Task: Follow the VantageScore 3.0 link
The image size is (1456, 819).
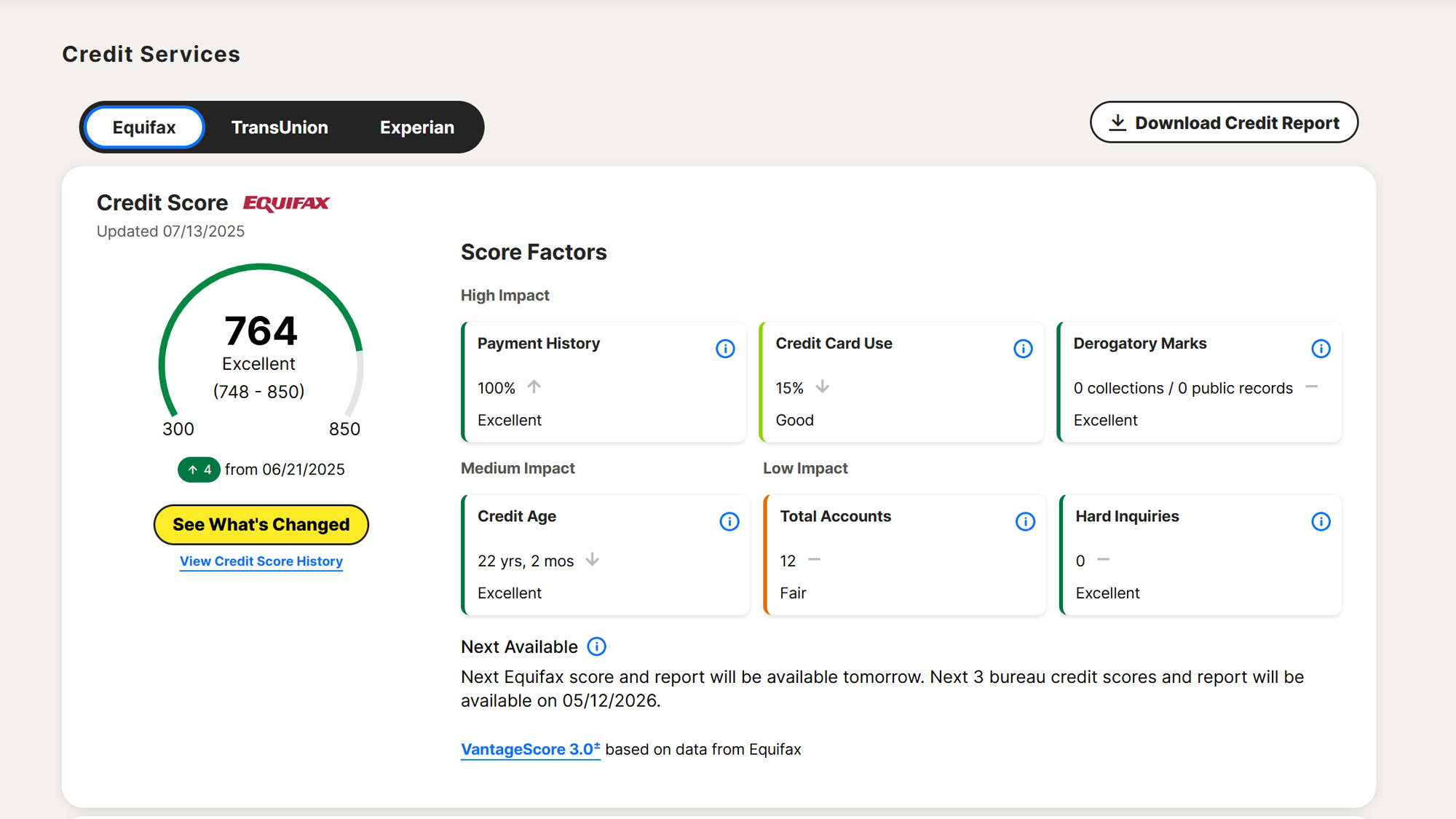Action: point(530,749)
